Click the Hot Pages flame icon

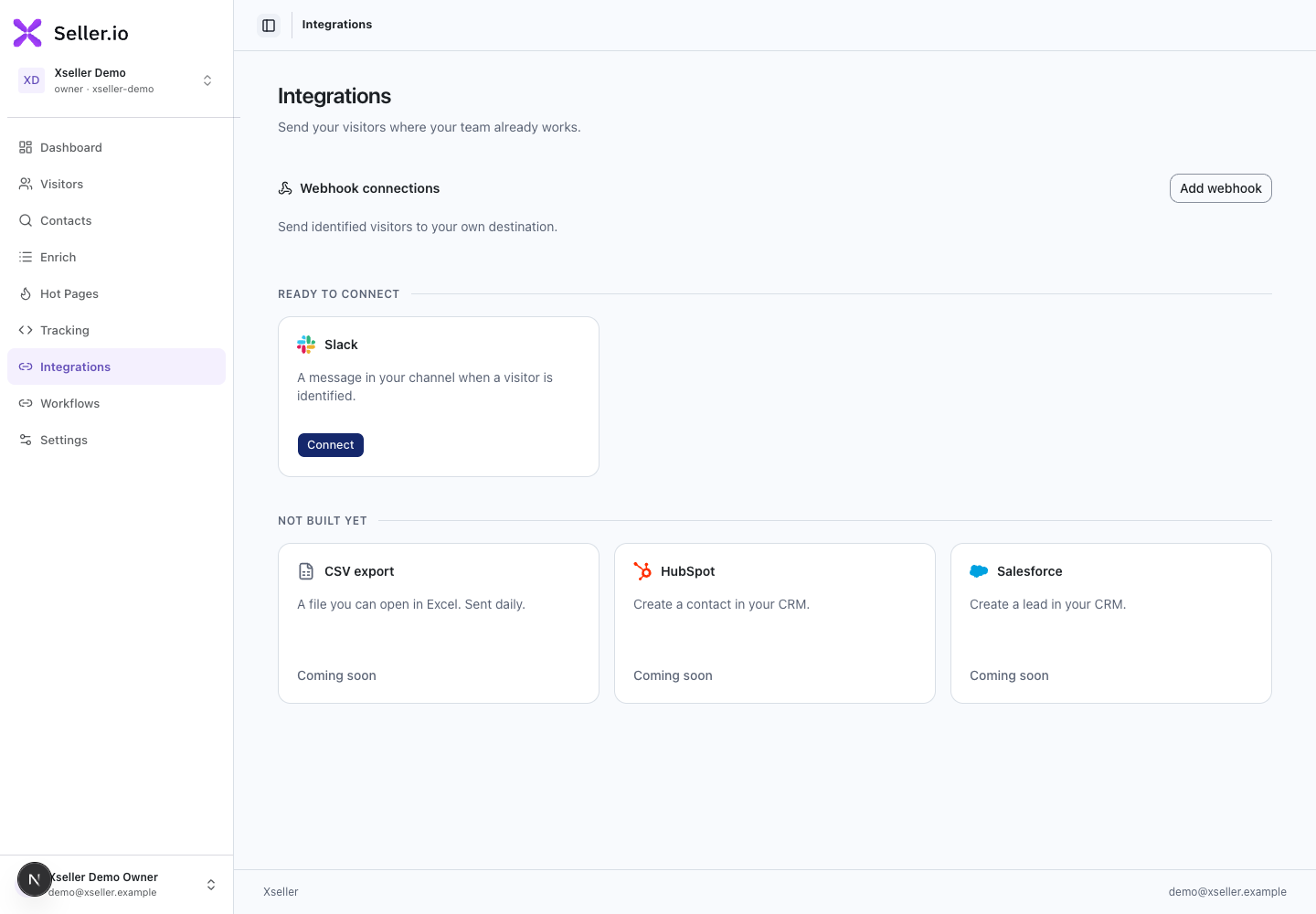26,293
